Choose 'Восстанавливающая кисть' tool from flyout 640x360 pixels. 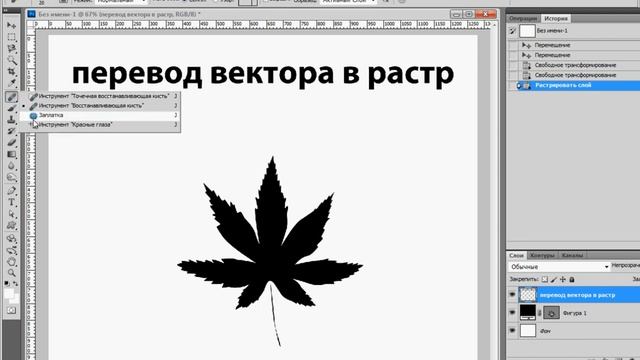pyautogui.click(x=100, y=106)
